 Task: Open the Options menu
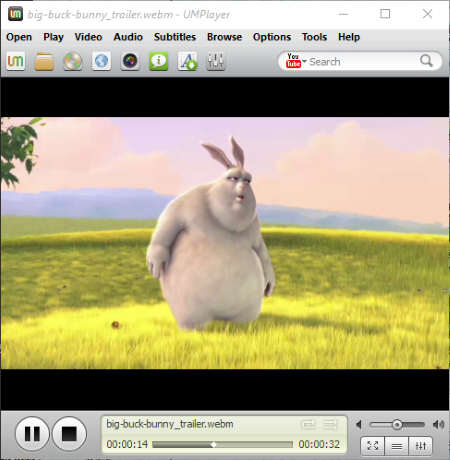tap(272, 37)
